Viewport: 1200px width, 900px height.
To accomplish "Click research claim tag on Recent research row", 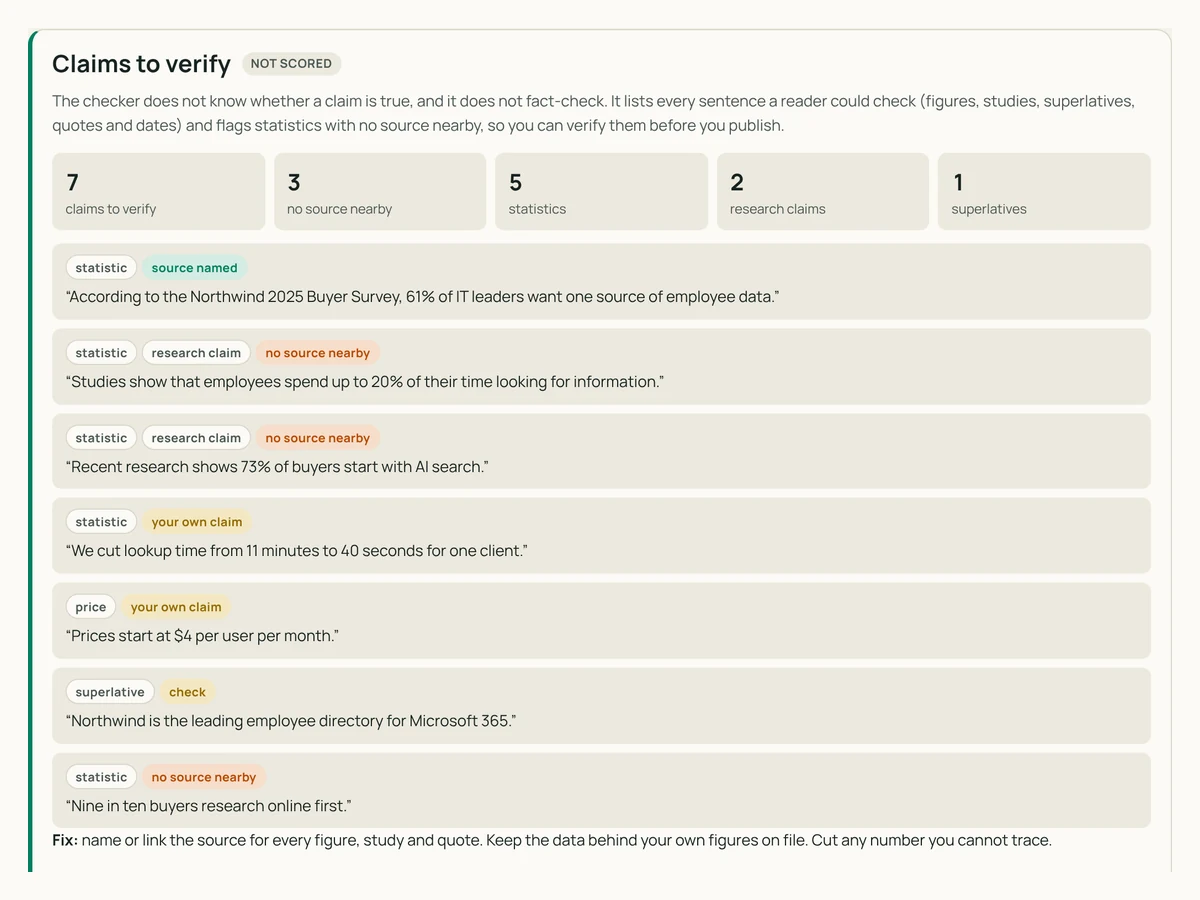I will pos(196,438).
